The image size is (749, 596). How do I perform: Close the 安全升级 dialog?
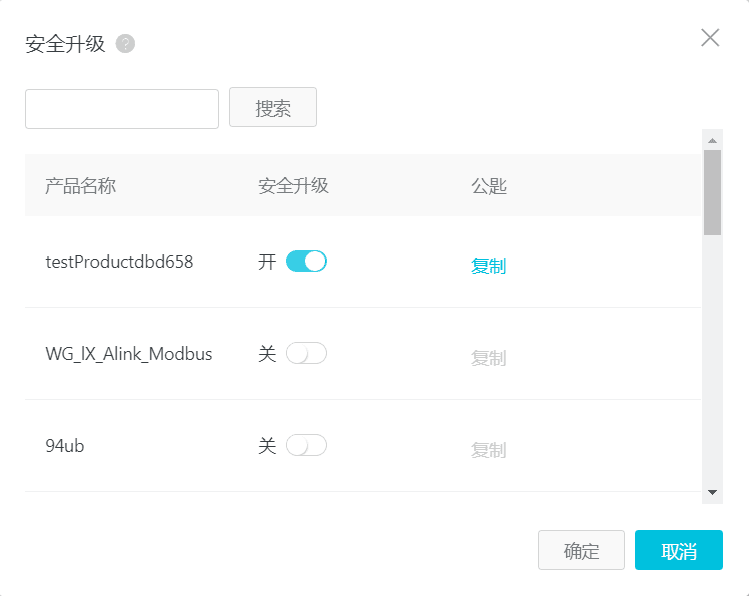click(x=710, y=38)
